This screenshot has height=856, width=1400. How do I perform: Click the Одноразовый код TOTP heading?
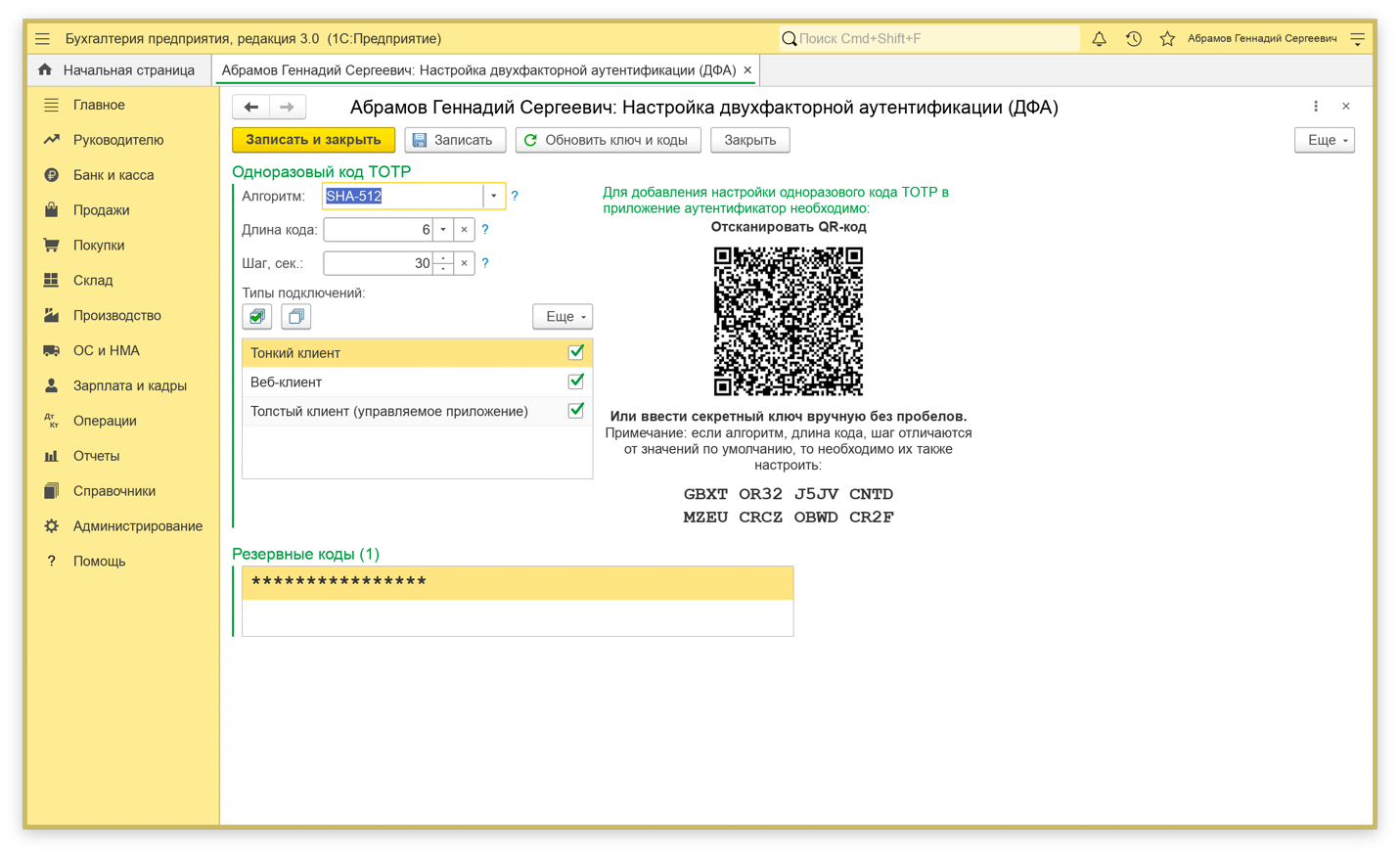click(x=321, y=172)
